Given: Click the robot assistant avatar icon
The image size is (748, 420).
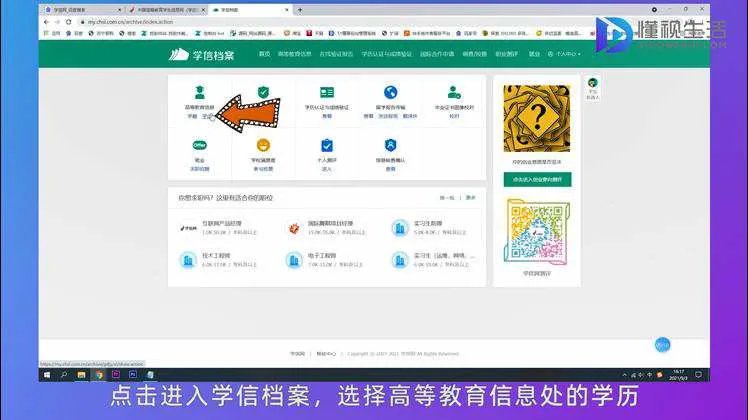Looking at the screenshot, I should (x=593, y=83).
